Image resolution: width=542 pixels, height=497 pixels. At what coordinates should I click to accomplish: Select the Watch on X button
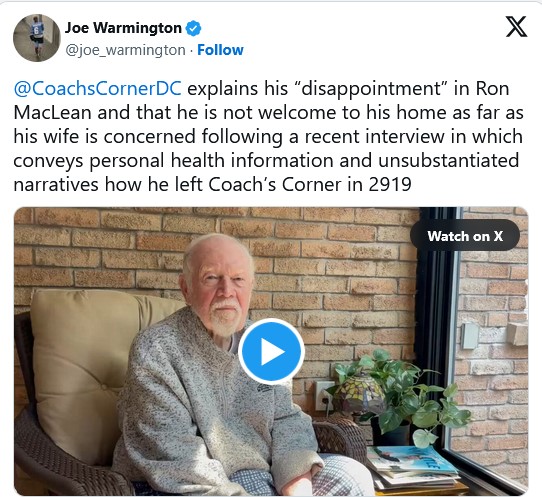(x=465, y=236)
